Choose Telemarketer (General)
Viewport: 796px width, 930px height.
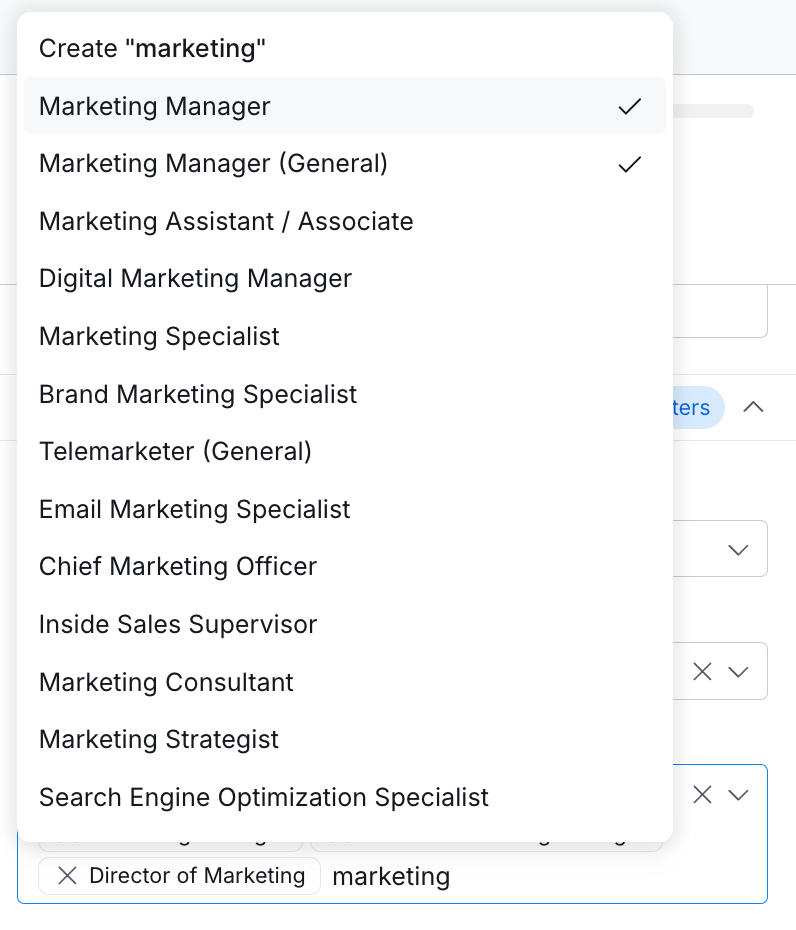(x=176, y=451)
